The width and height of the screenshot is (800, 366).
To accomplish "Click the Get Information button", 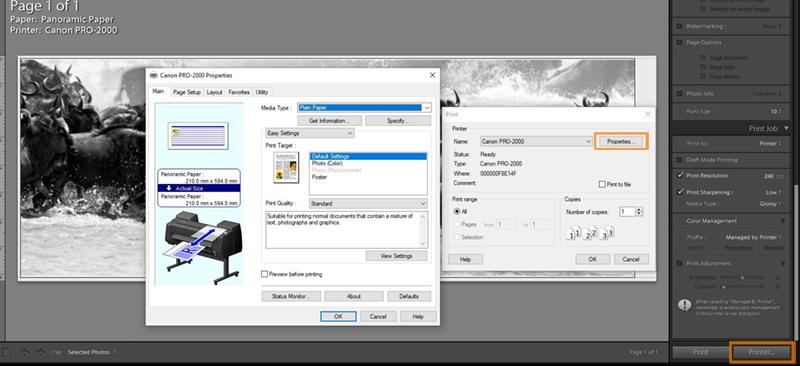I will pos(329,120).
